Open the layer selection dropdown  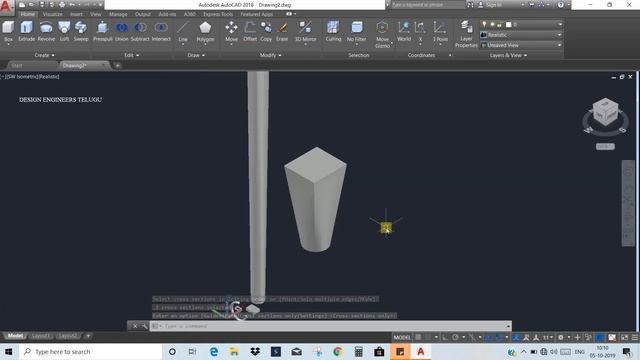(521, 24)
